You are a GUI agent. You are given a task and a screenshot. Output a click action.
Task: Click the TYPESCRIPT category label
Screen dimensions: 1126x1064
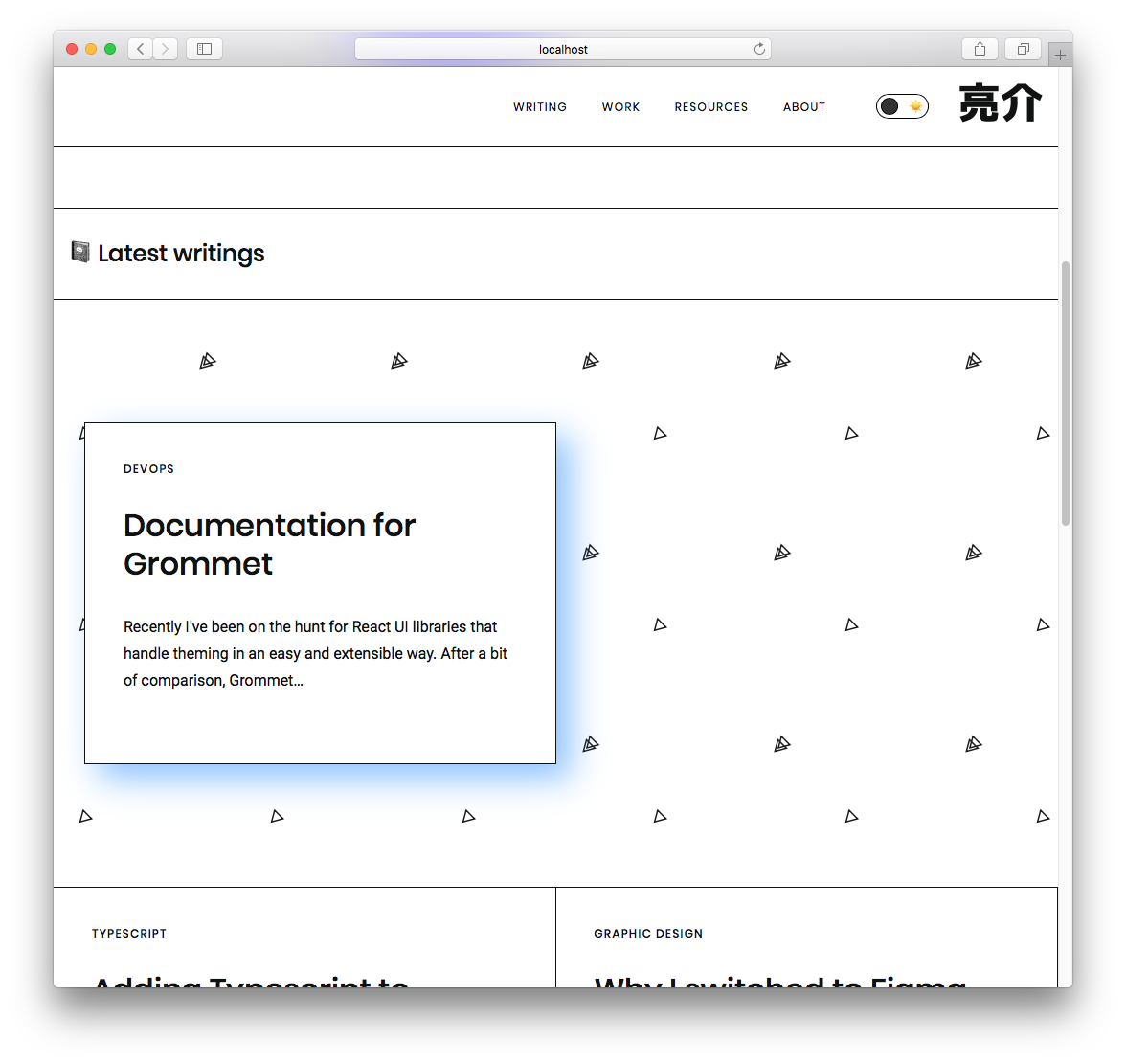click(x=129, y=934)
